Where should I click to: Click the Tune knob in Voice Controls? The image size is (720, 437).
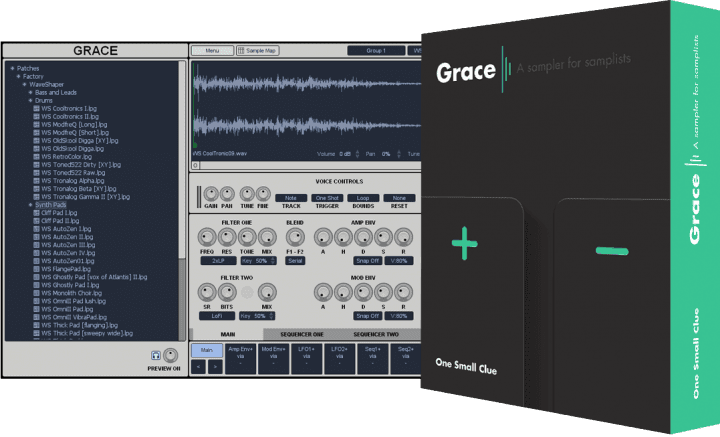(247, 194)
